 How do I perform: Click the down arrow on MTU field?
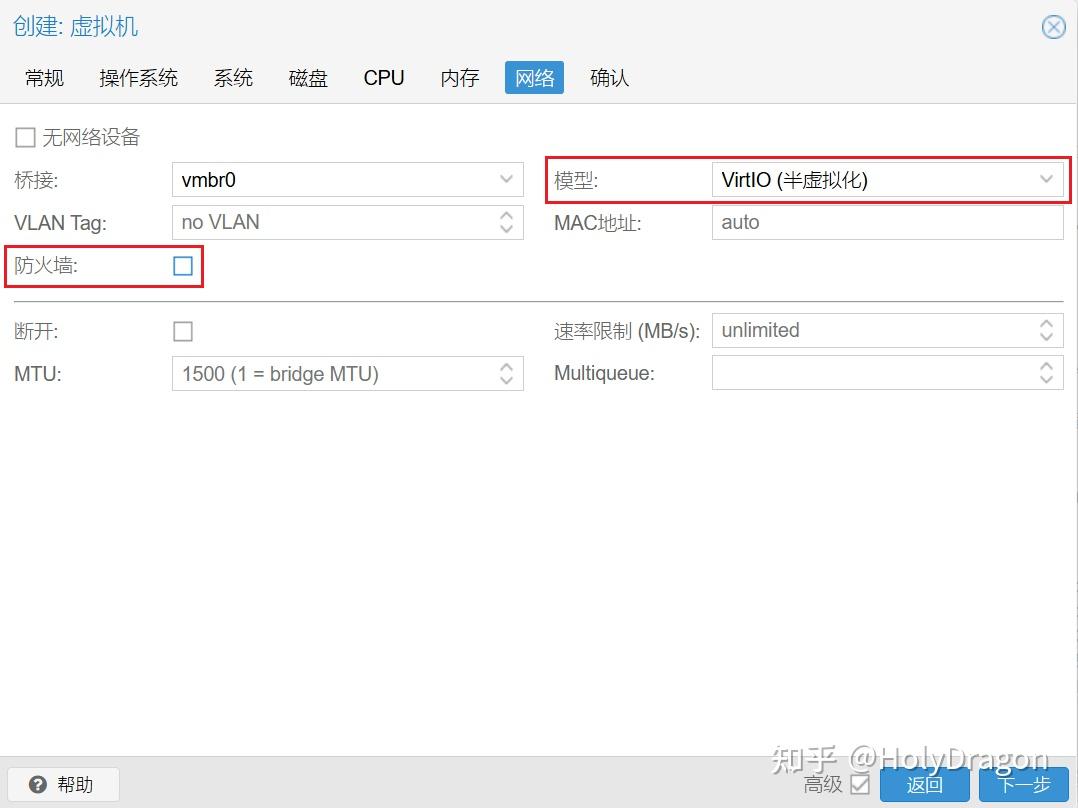(x=506, y=380)
